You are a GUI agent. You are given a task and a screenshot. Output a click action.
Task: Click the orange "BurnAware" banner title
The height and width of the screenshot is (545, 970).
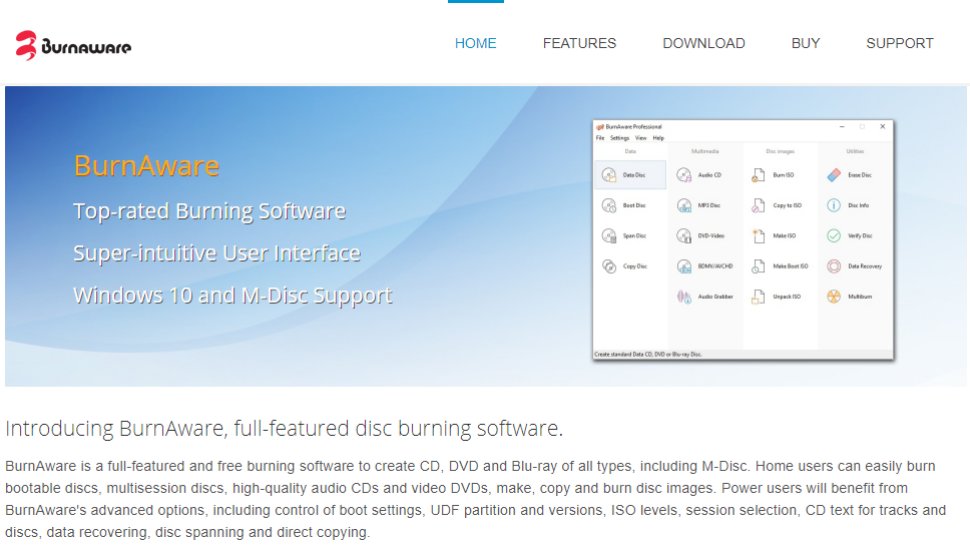click(x=147, y=166)
